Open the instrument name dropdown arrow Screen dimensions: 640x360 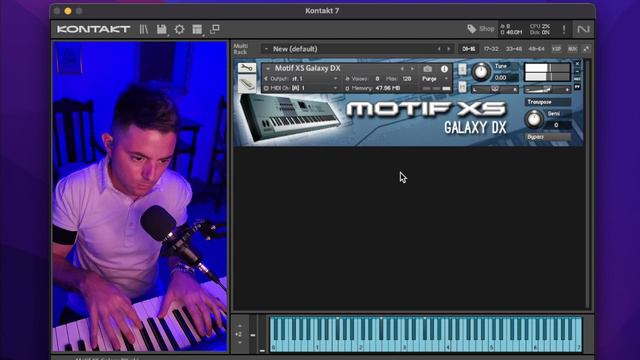click(x=268, y=69)
